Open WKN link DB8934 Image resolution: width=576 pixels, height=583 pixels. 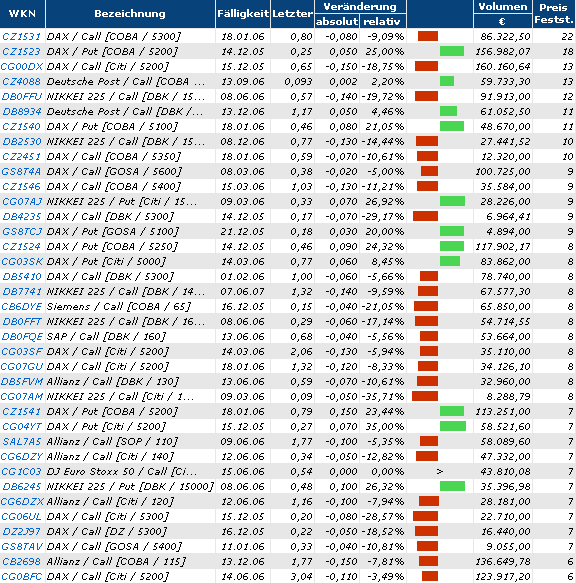point(22,112)
